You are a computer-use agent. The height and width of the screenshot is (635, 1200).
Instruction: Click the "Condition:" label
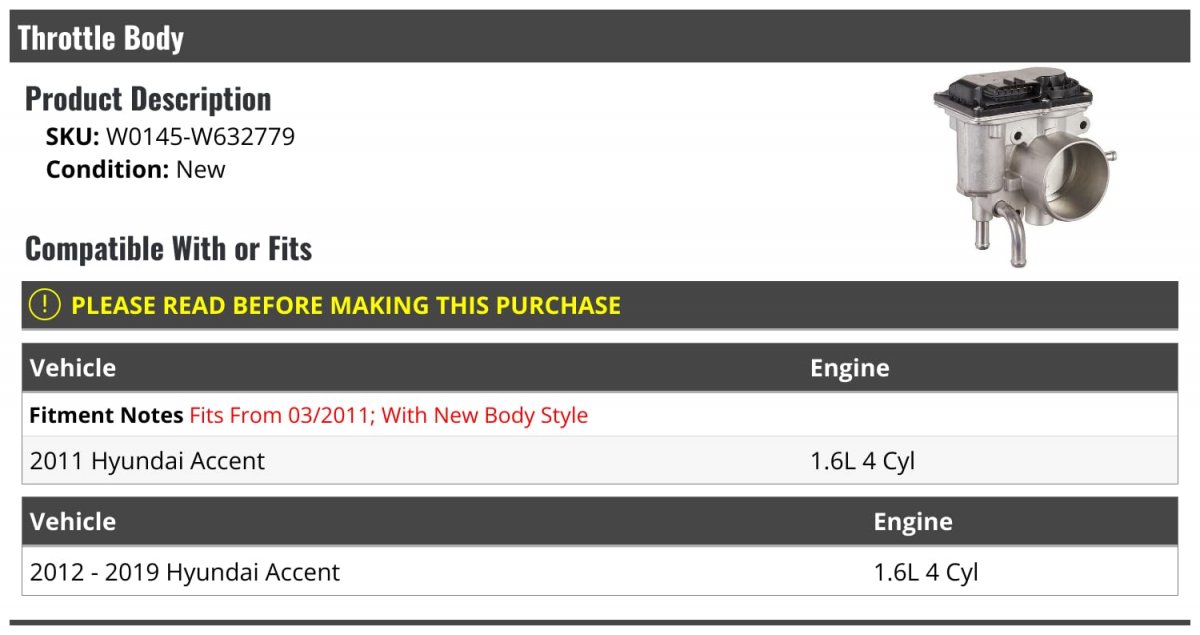click(x=107, y=169)
